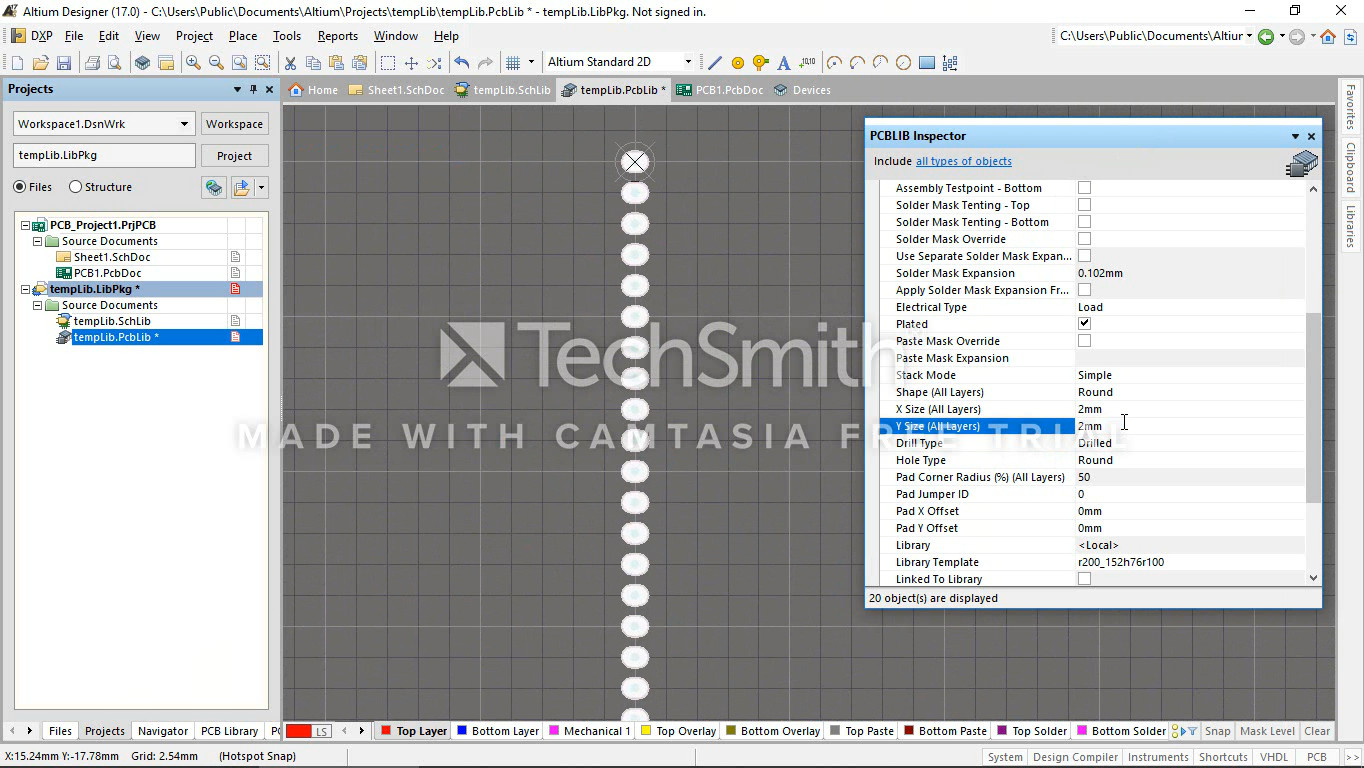Image resolution: width=1364 pixels, height=768 pixels.
Task: Open the Workspace1.DsnWrk dropdown
Action: pyautogui.click(x=184, y=124)
